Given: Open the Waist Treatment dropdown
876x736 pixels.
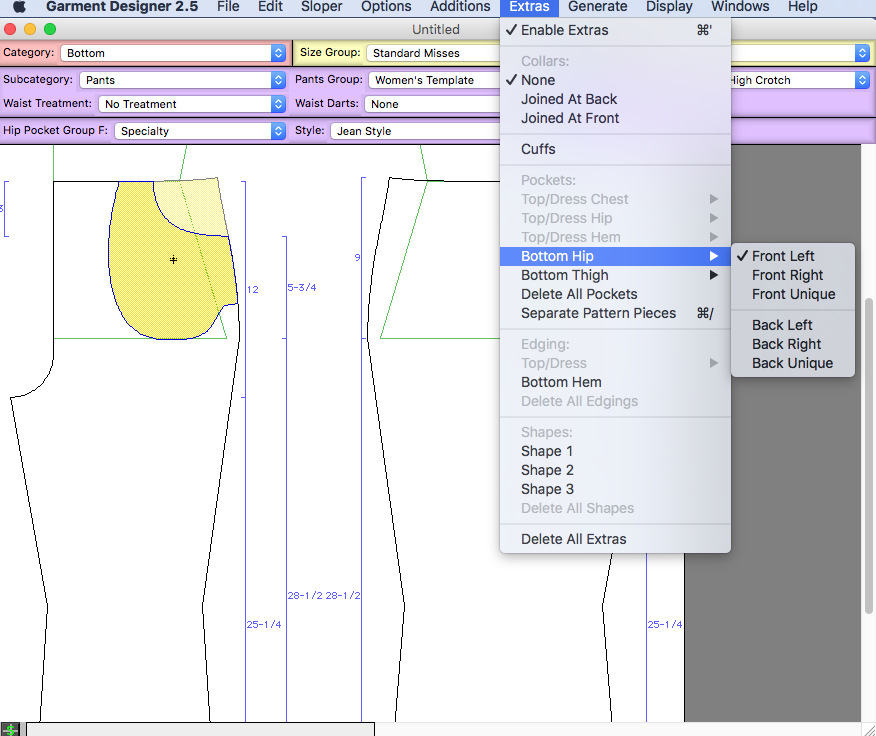Looking at the screenshot, I should click(192, 104).
